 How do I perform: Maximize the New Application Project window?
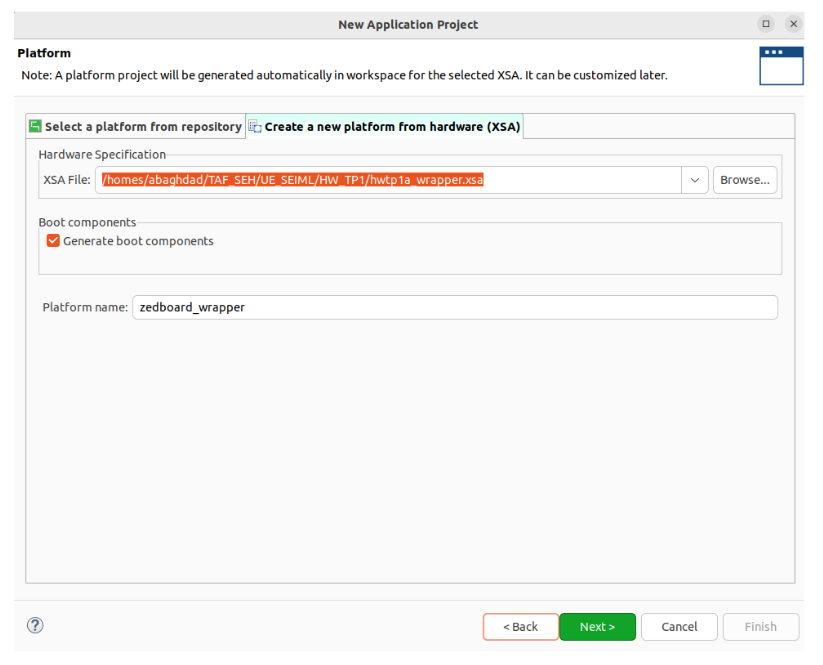pyautogui.click(x=766, y=24)
